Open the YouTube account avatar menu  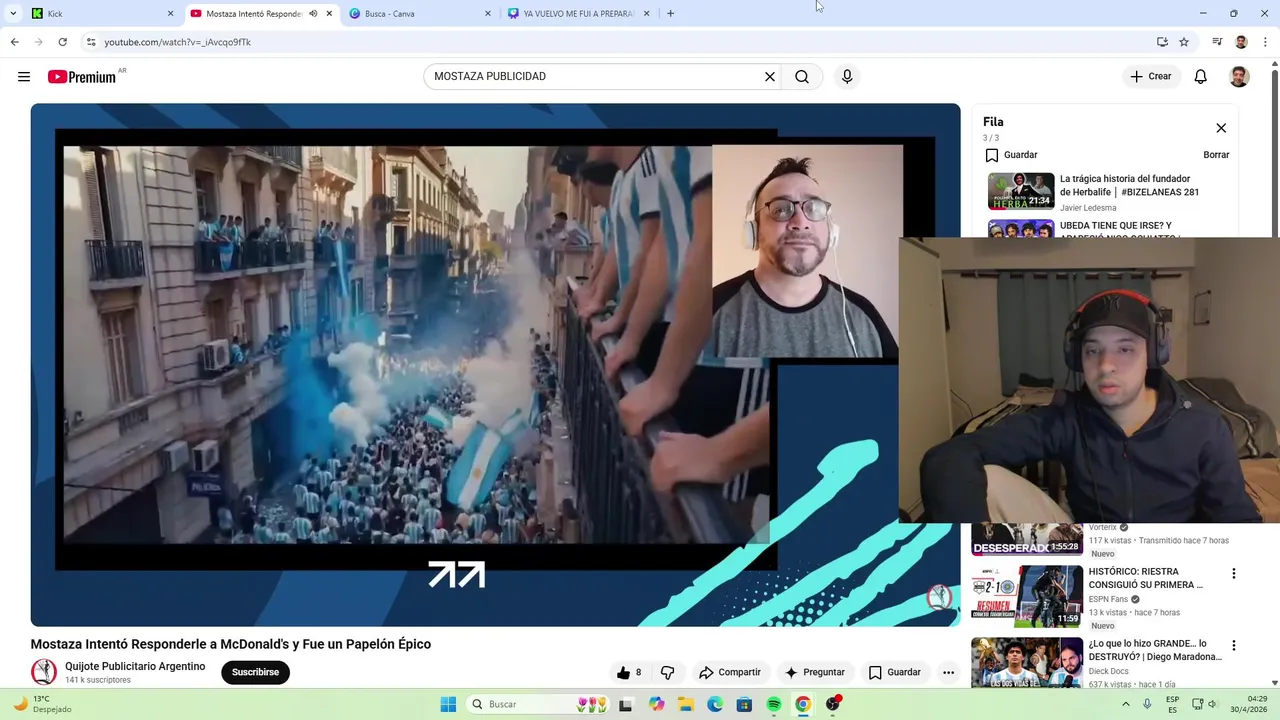coord(1239,77)
